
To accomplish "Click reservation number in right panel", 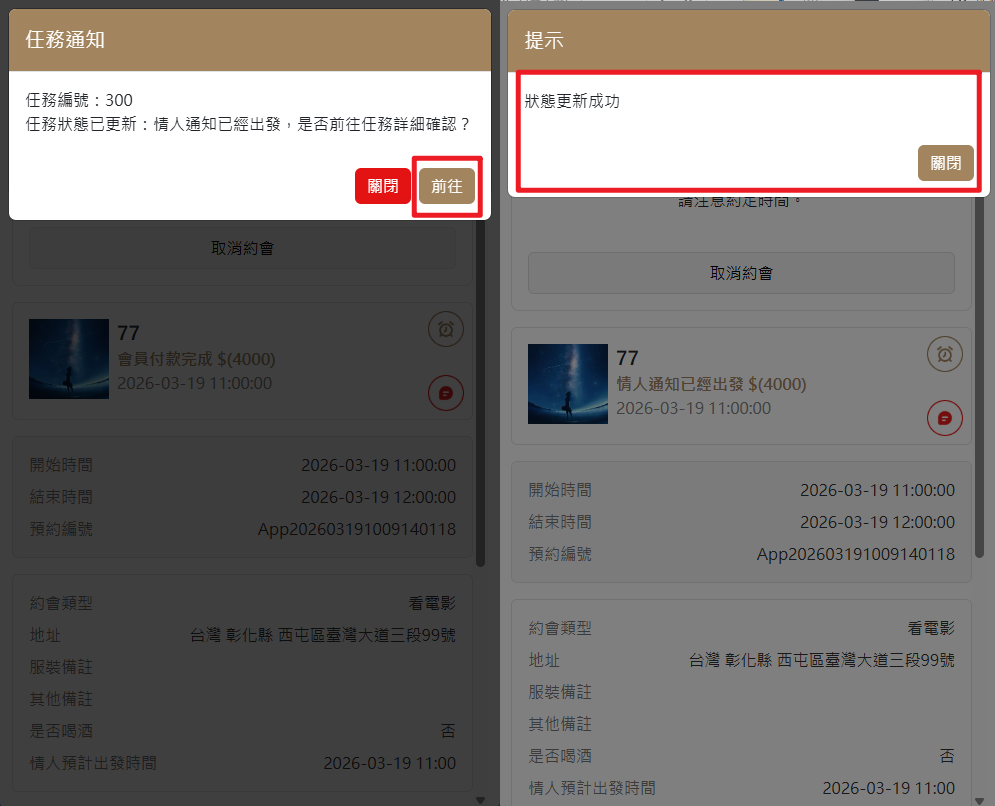I will click(x=855, y=554).
